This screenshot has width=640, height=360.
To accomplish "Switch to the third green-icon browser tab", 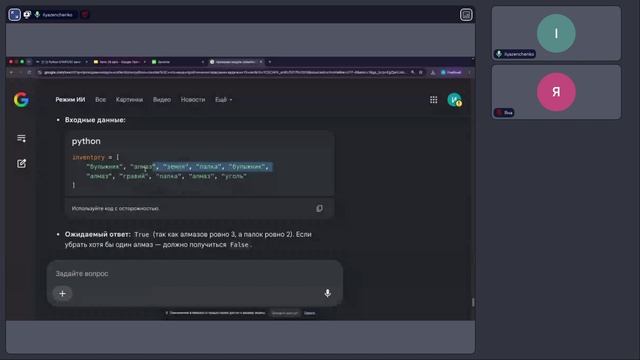I will point(178,62).
